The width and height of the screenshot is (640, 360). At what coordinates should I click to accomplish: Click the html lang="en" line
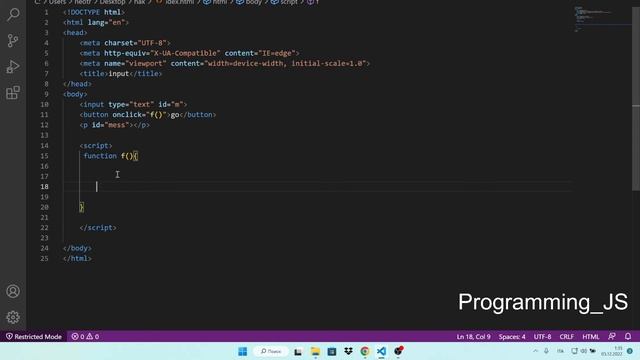coord(96,22)
